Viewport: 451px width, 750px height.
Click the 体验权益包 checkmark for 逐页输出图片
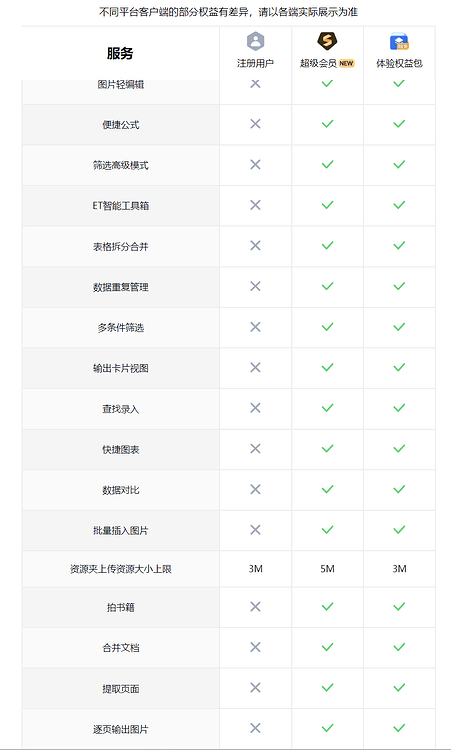click(399, 728)
